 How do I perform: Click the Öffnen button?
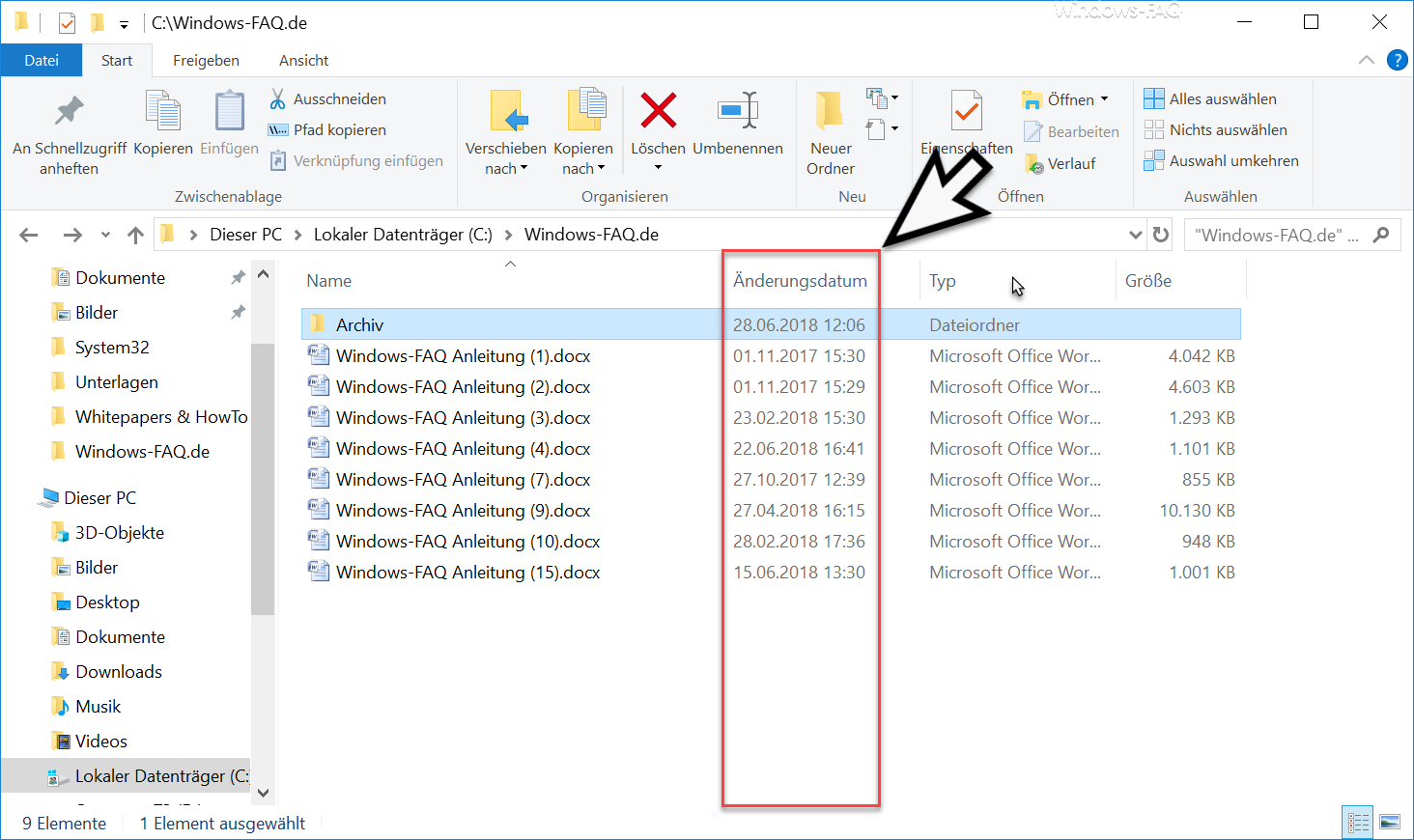pos(1060,99)
